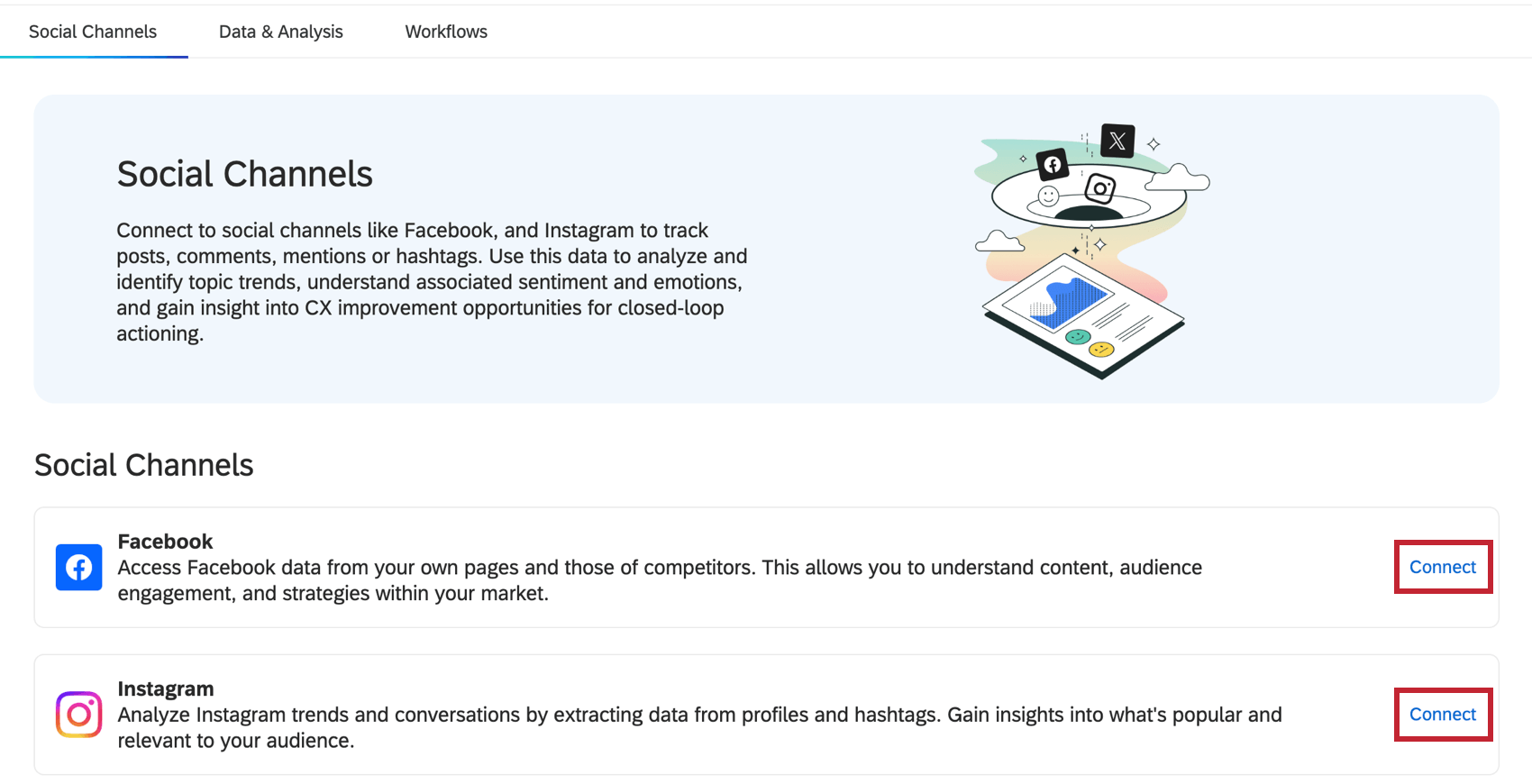Click the green smiley on the report illustration

[1077, 337]
